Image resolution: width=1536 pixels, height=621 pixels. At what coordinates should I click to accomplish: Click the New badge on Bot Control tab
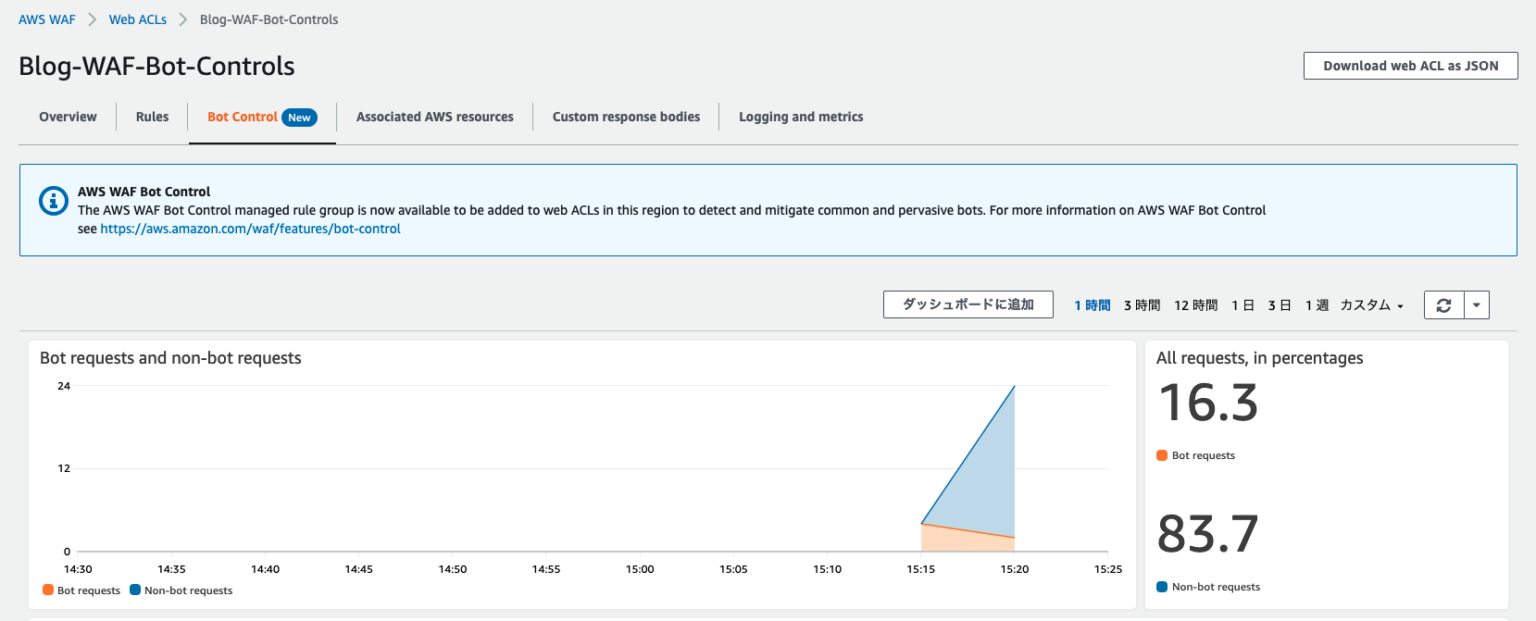click(300, 116)
